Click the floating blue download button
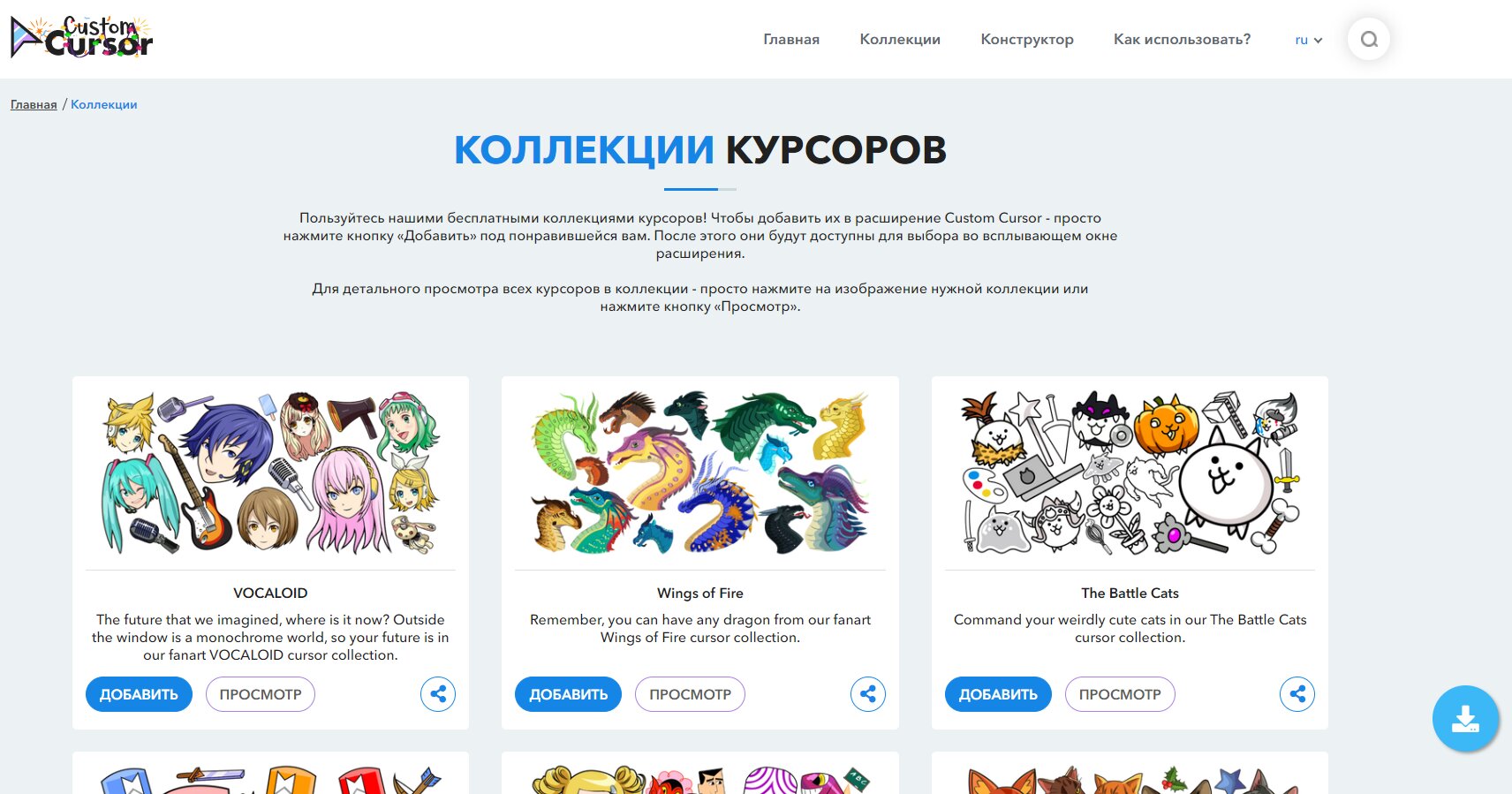Image resolution: width=1512 pixels, height=794 pixels. pos(1465,719)
